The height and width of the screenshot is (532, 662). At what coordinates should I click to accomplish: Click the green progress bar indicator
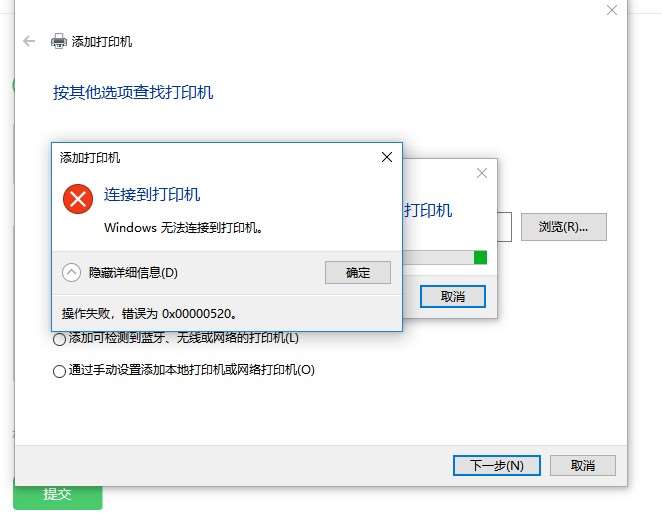tap(480, 258)
